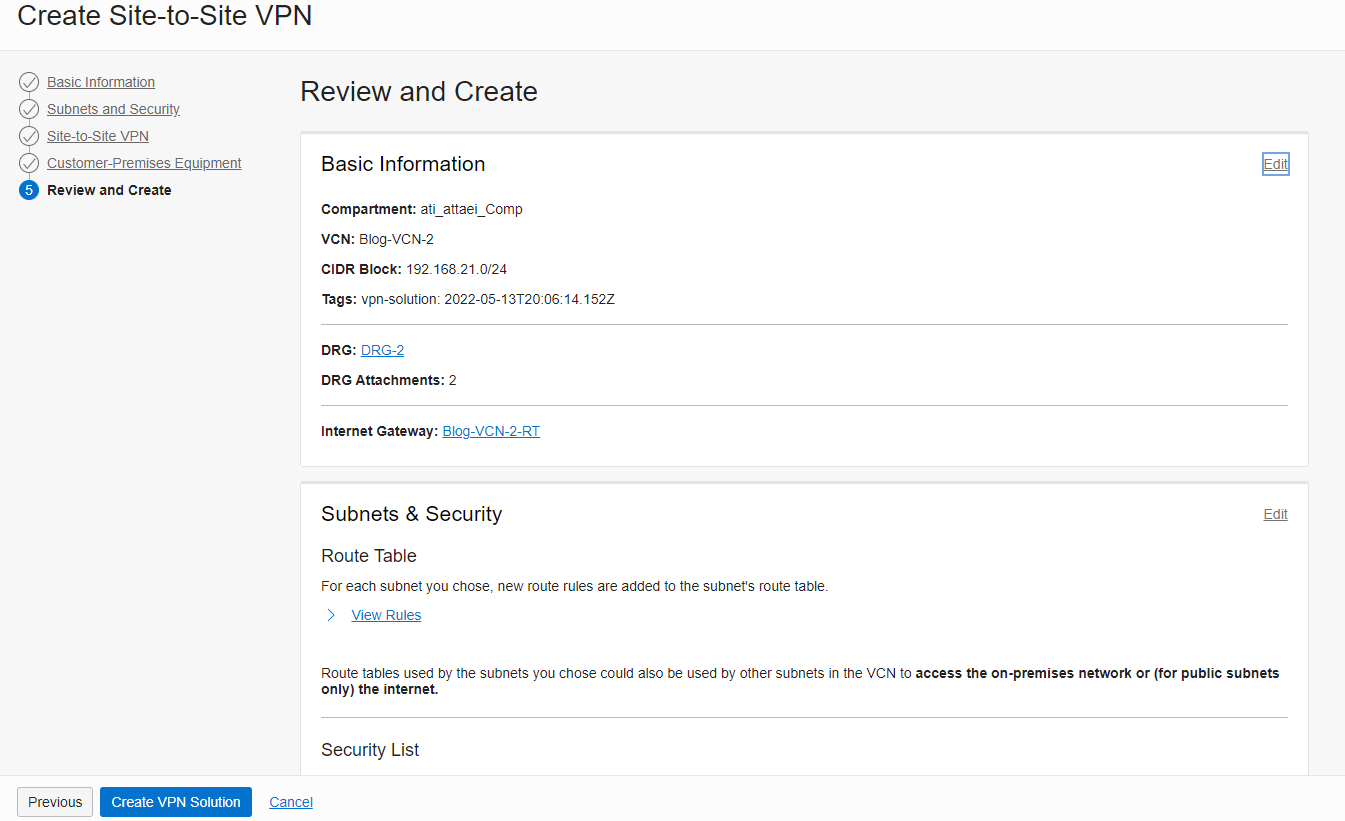Go to Basic Information step in sidebar
1345x821 pixels.
pos(101,82)
